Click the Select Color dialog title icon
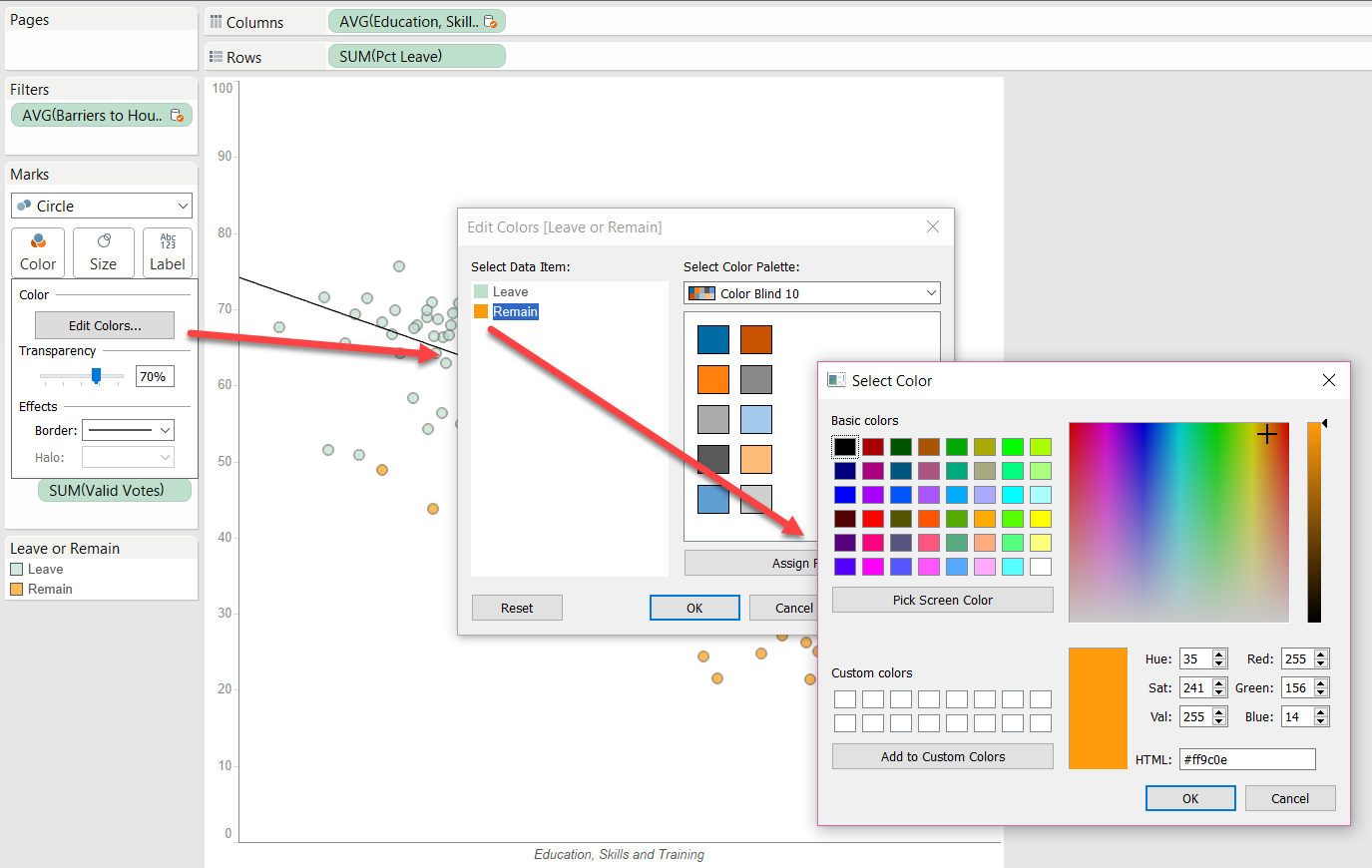This screenshot has width=1372, height=868. click(x=836, y=380)
